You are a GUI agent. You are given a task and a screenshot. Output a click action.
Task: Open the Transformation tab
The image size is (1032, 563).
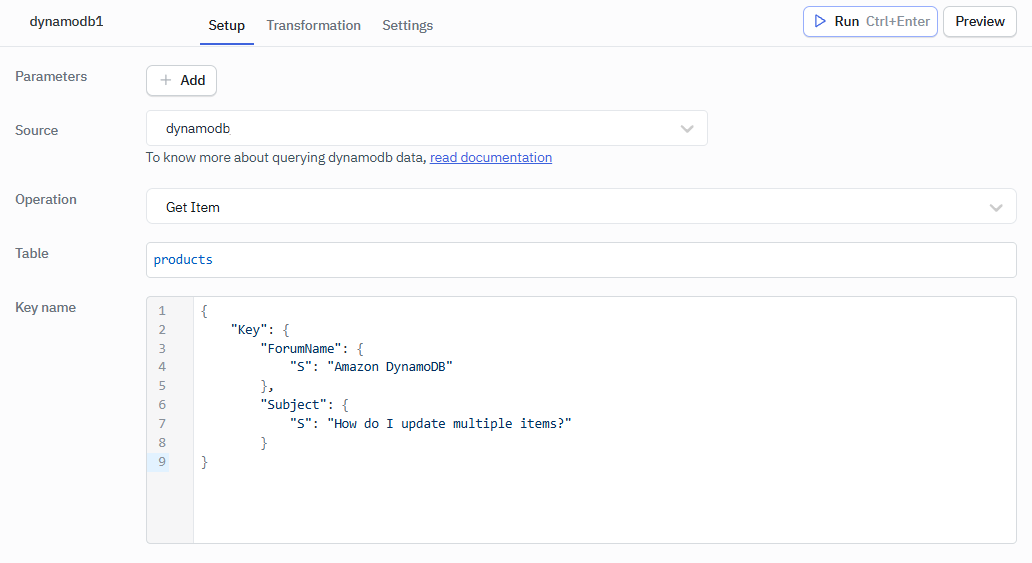313,25
